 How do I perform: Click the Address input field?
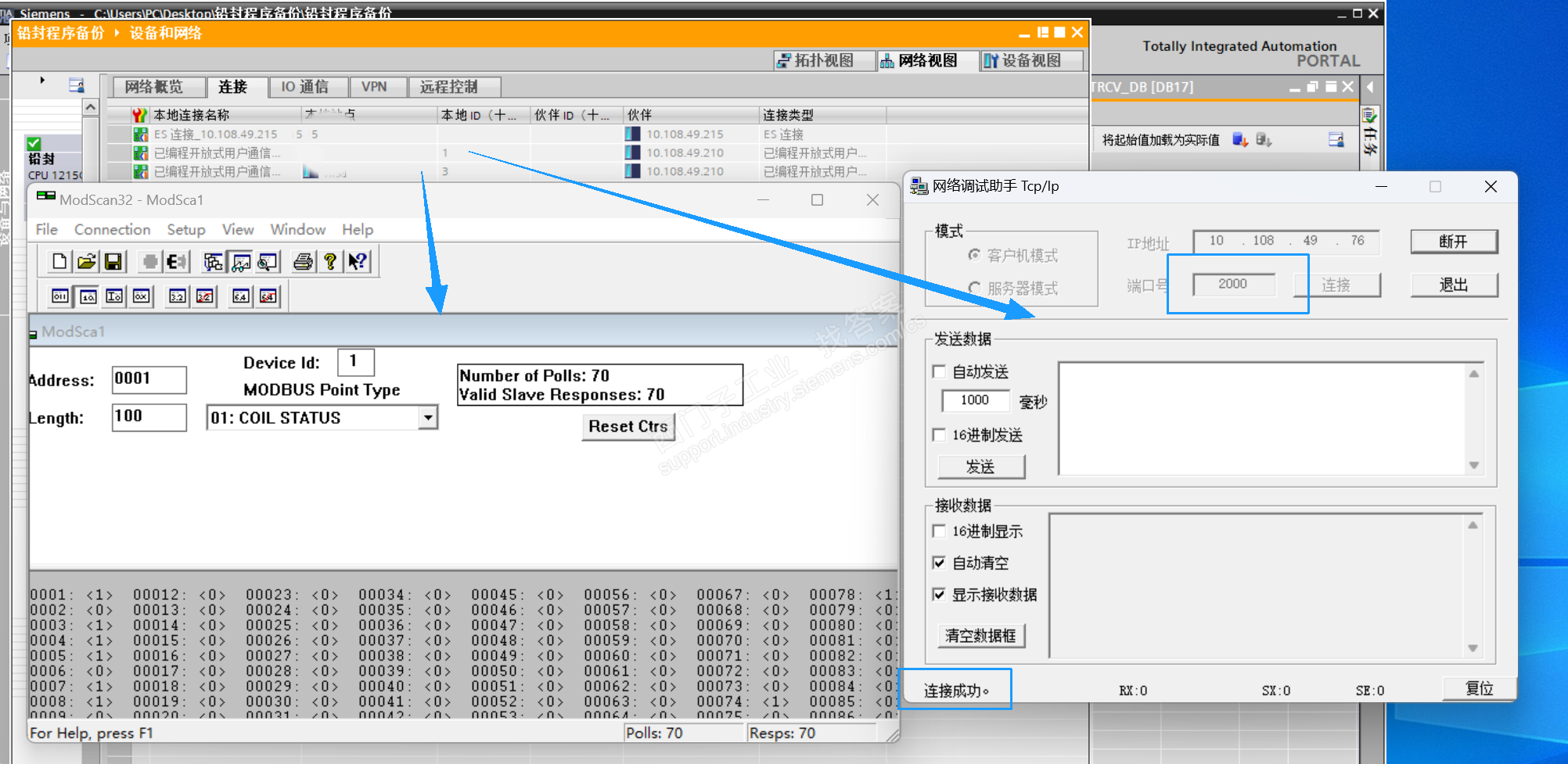149,380
